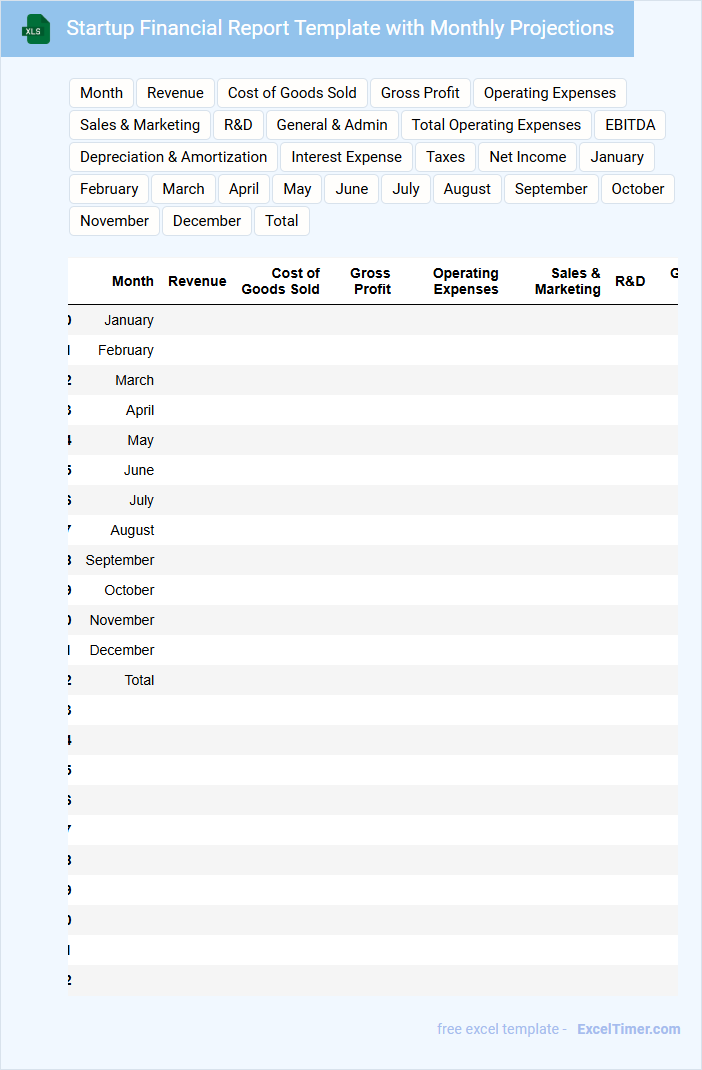This screenshot has width=702, height=1070.
Task: Click the Operating Expenses column header
Action: coord(466,281)
